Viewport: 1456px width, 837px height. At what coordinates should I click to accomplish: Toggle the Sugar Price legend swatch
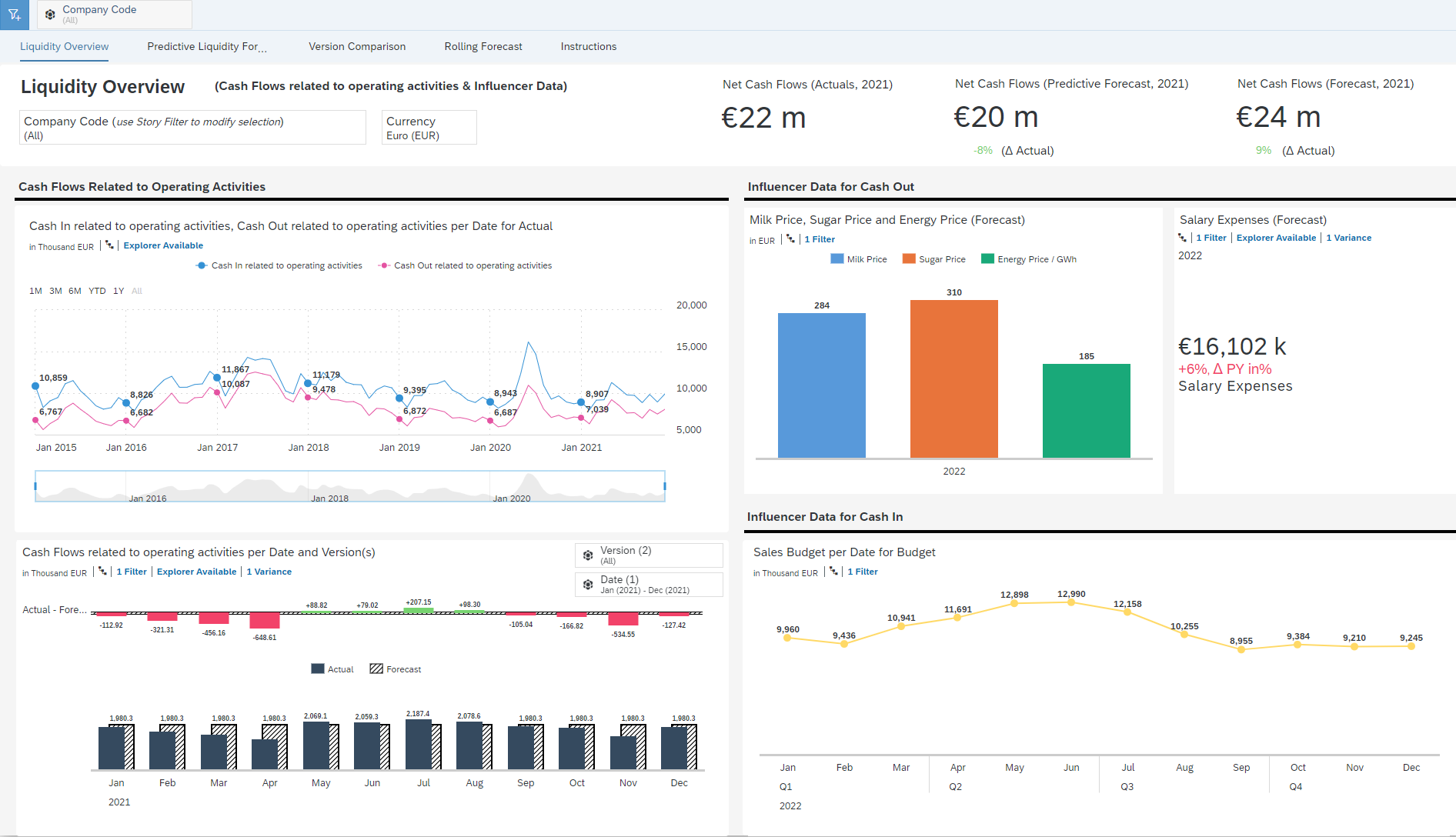pyautogui.click(x=909, y=259)
